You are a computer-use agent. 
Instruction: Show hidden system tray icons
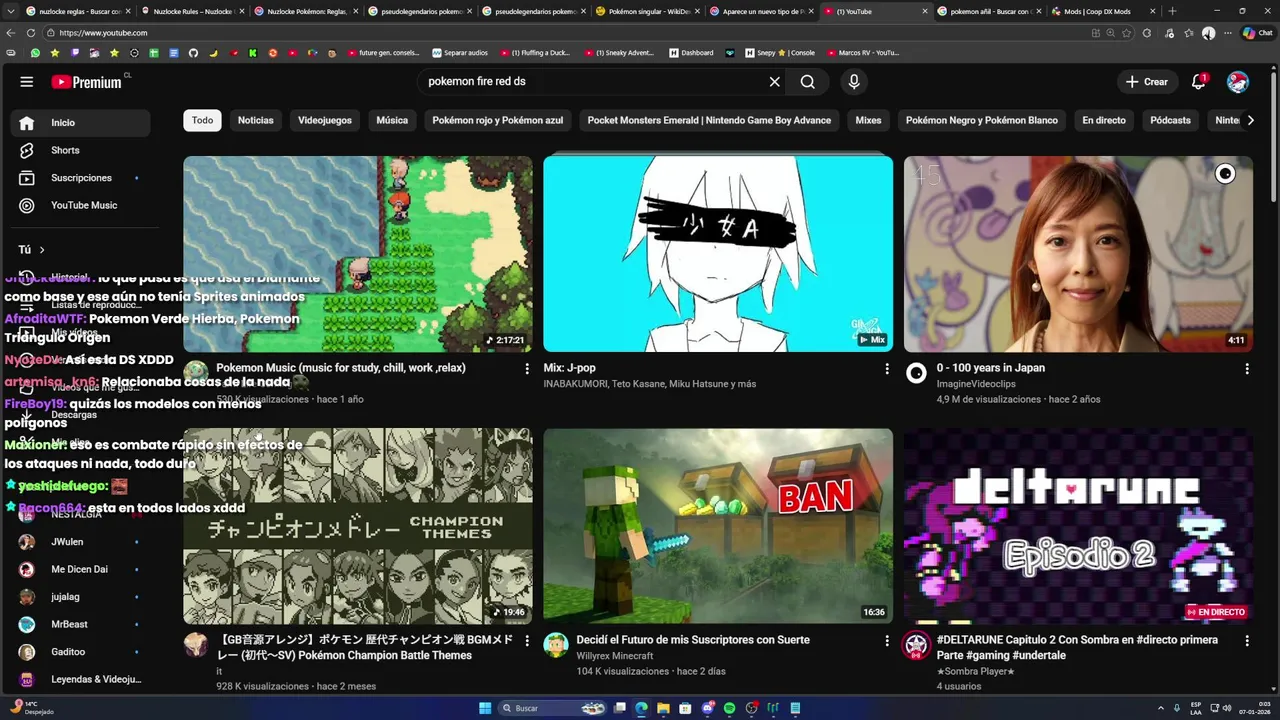[1161, 708]
